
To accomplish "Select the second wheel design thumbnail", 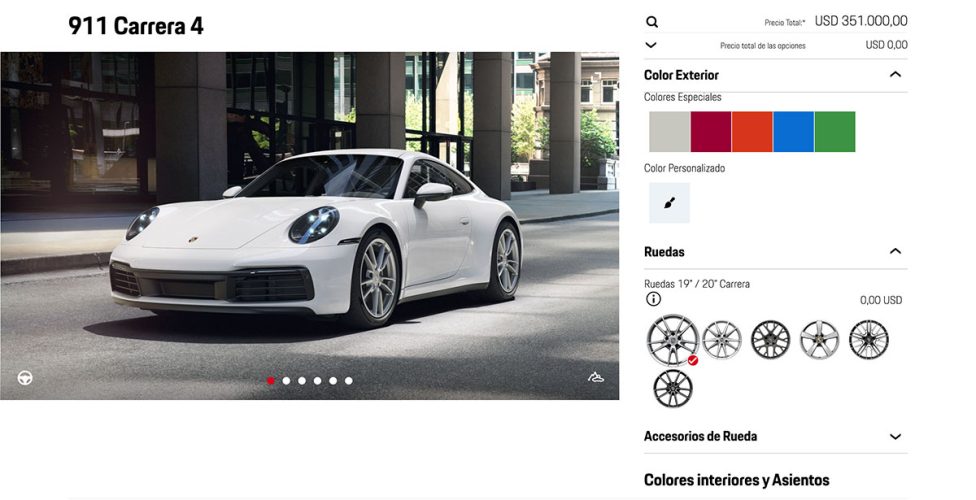I will (x=721, y=340).
